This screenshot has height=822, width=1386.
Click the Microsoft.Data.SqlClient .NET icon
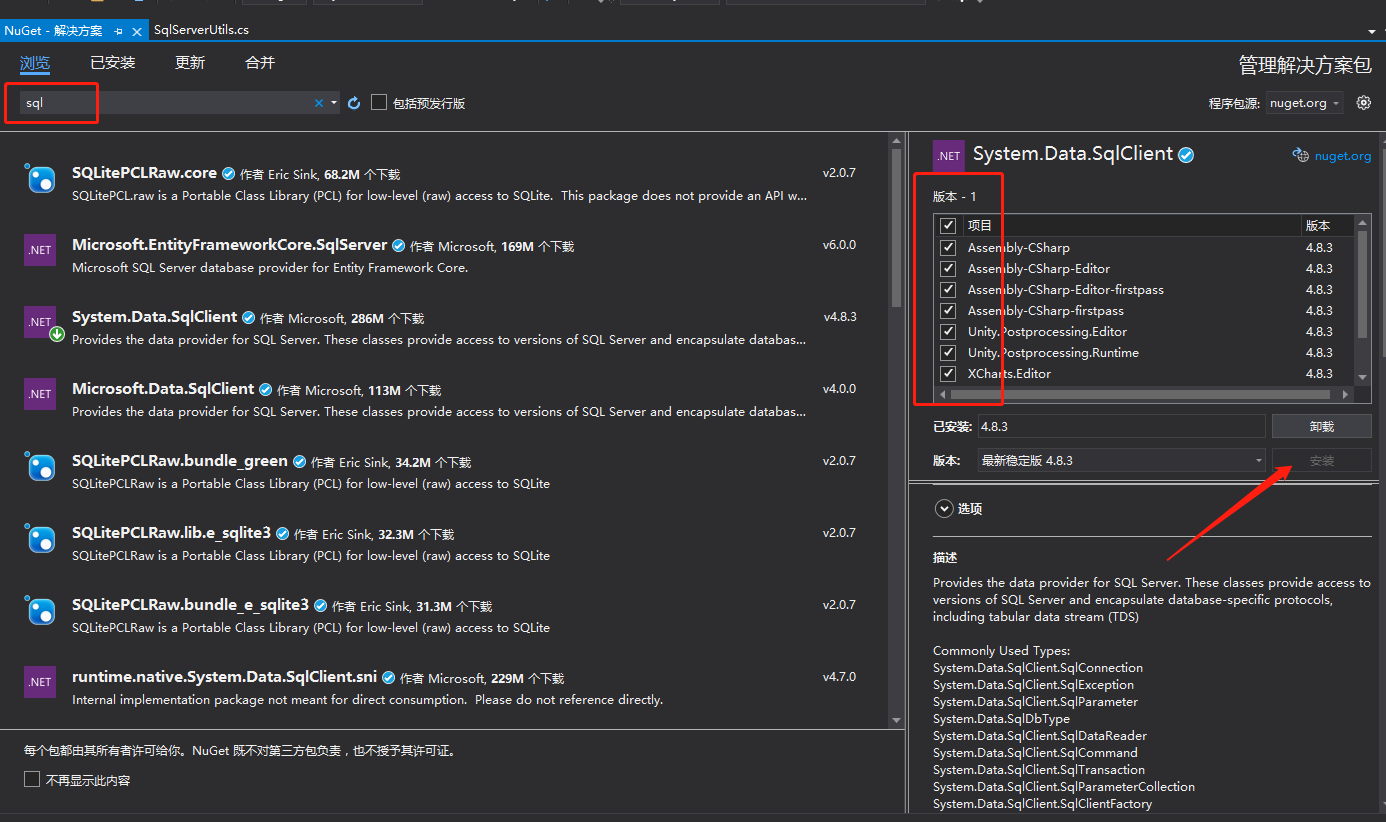point(40,394)
